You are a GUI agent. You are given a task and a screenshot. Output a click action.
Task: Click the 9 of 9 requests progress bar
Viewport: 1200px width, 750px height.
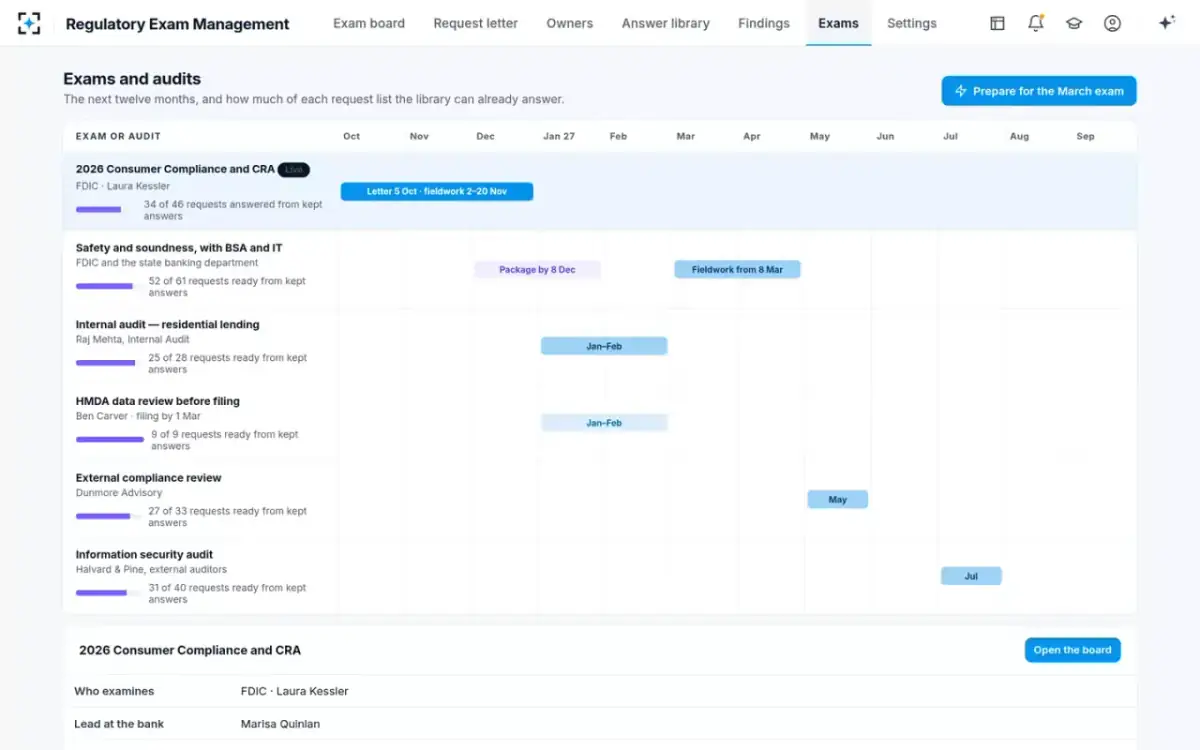point(110,440)
